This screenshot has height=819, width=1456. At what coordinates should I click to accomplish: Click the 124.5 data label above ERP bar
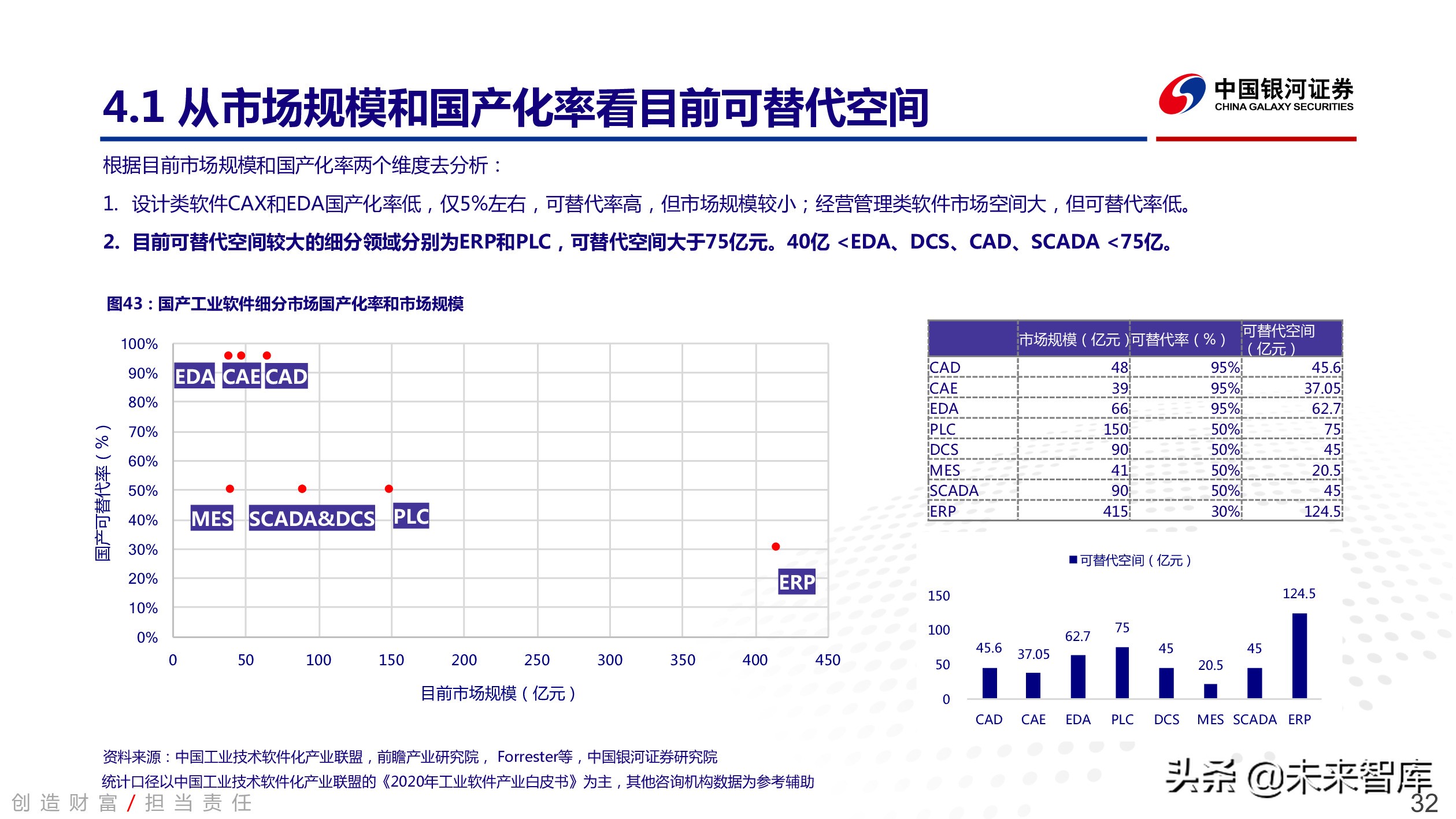[1299, 594]
